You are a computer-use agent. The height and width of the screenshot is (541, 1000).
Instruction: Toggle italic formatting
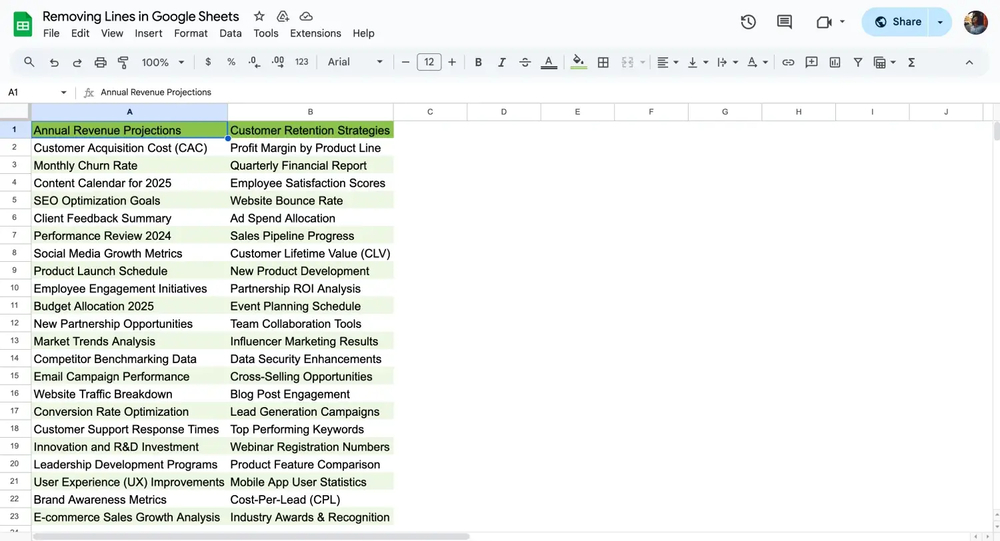click(x=502, y=62)
